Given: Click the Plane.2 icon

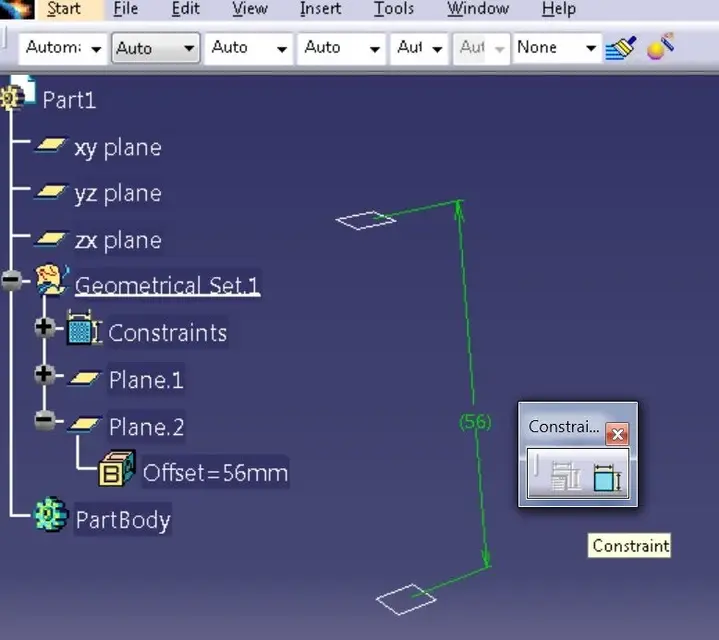Looking at the screenshot, I should (x=84, y=425).
